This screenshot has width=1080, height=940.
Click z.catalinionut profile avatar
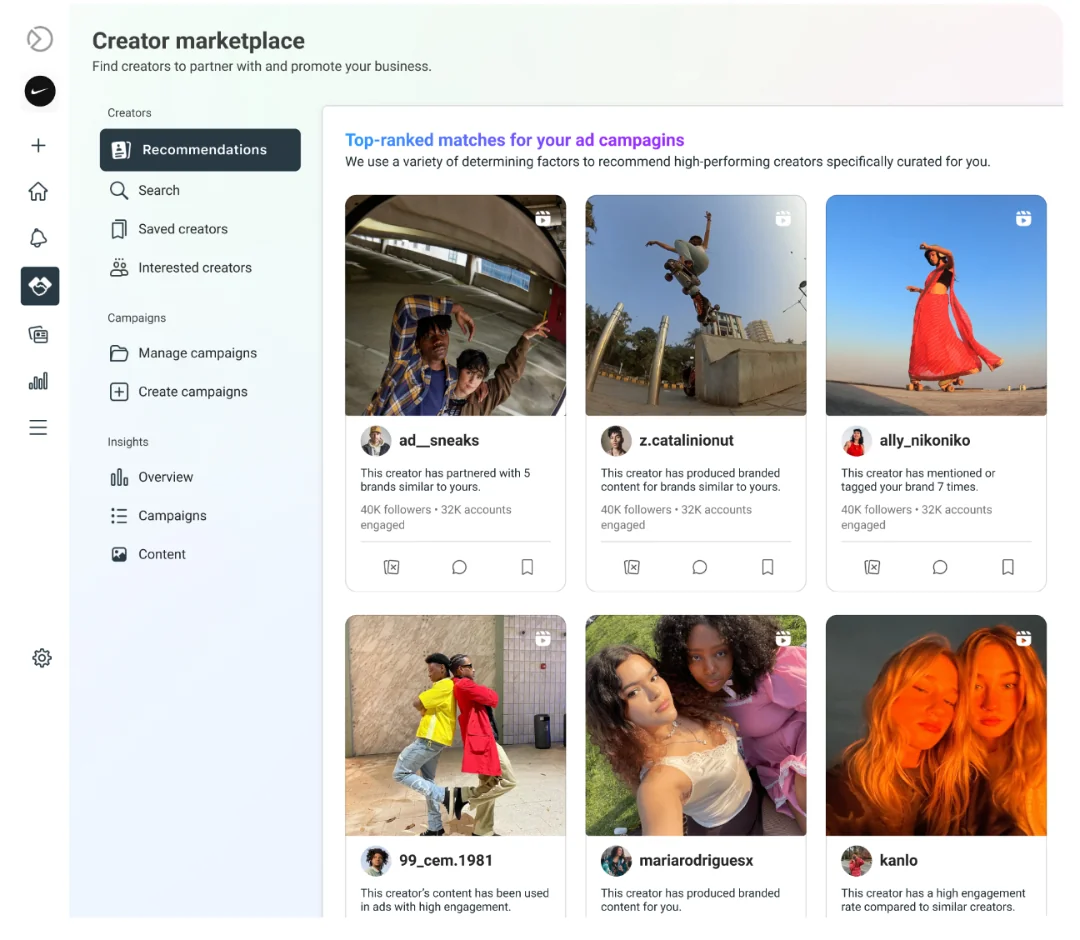coord(616,441)
